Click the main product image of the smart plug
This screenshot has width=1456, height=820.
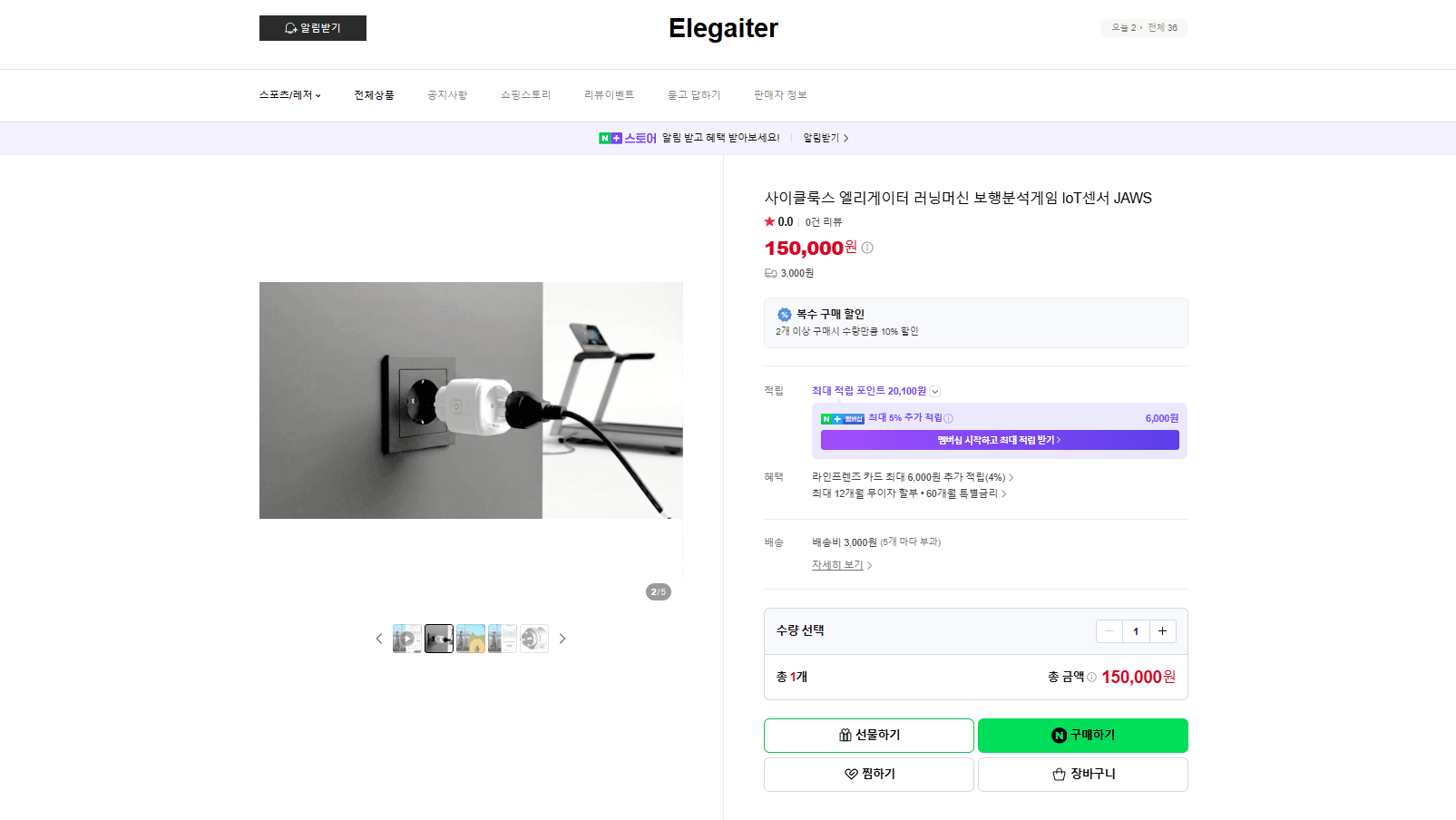point(471,400)
